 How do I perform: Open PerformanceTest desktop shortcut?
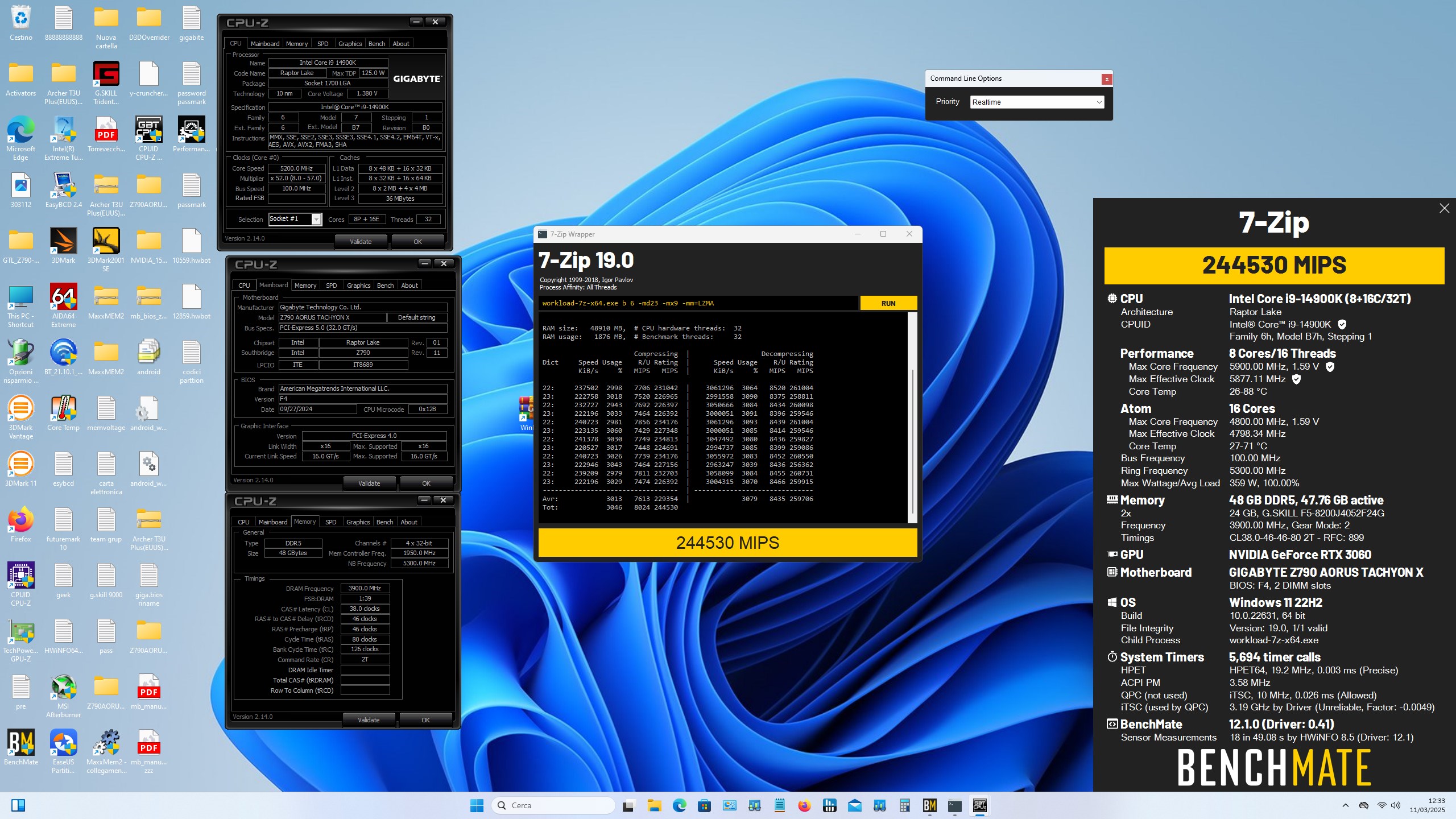pos(191,135)
